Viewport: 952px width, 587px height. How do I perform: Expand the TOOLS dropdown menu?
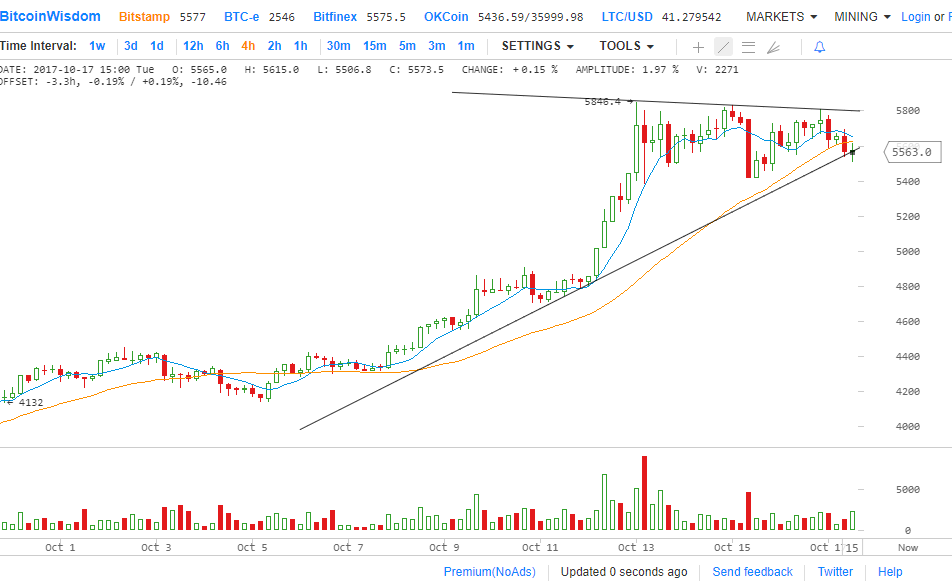(x=626, y=46)
